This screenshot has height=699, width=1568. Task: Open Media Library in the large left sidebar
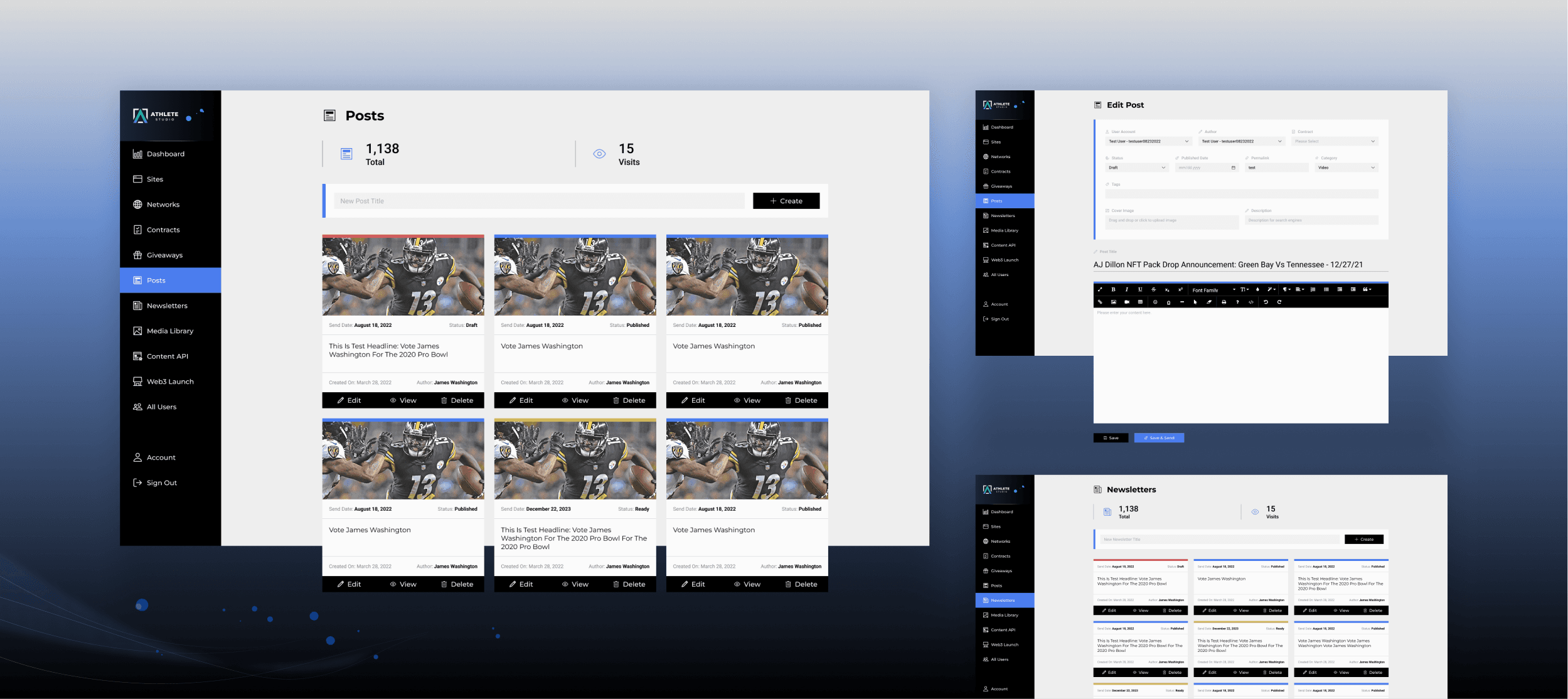[x=169, y=331]
